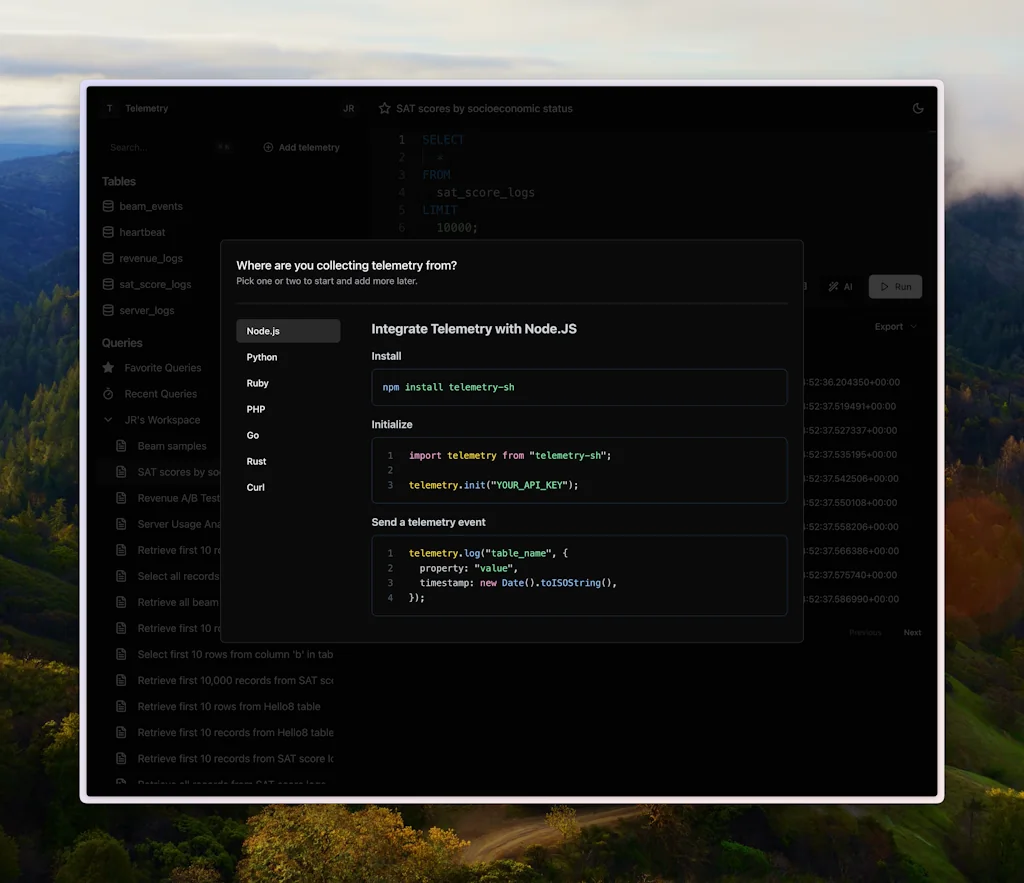
Task: Open the sat_score_logs table
Action: [x=152, y=284]
